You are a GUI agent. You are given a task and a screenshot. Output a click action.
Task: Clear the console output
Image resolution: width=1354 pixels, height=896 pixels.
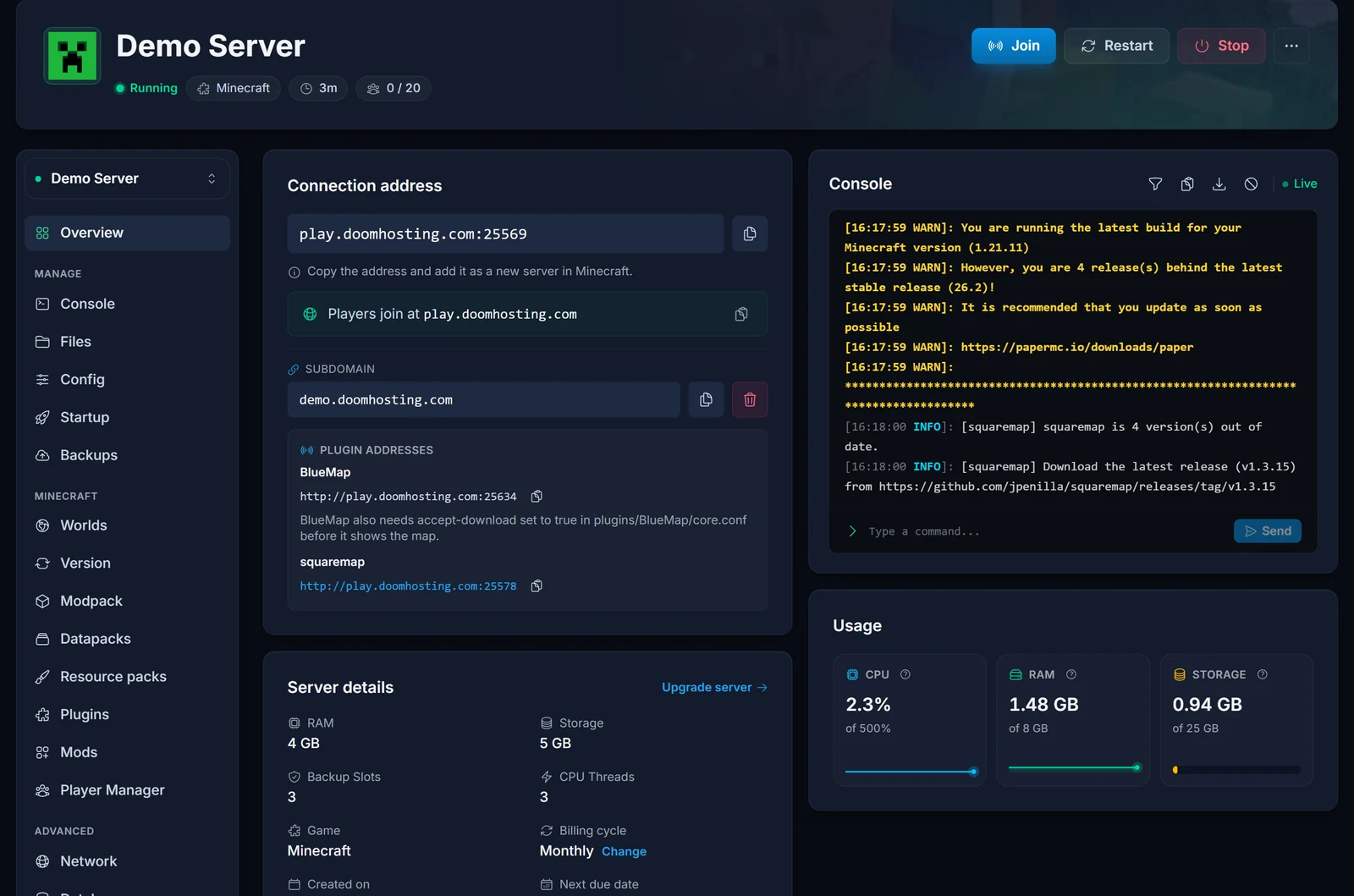pos(1252,184)
